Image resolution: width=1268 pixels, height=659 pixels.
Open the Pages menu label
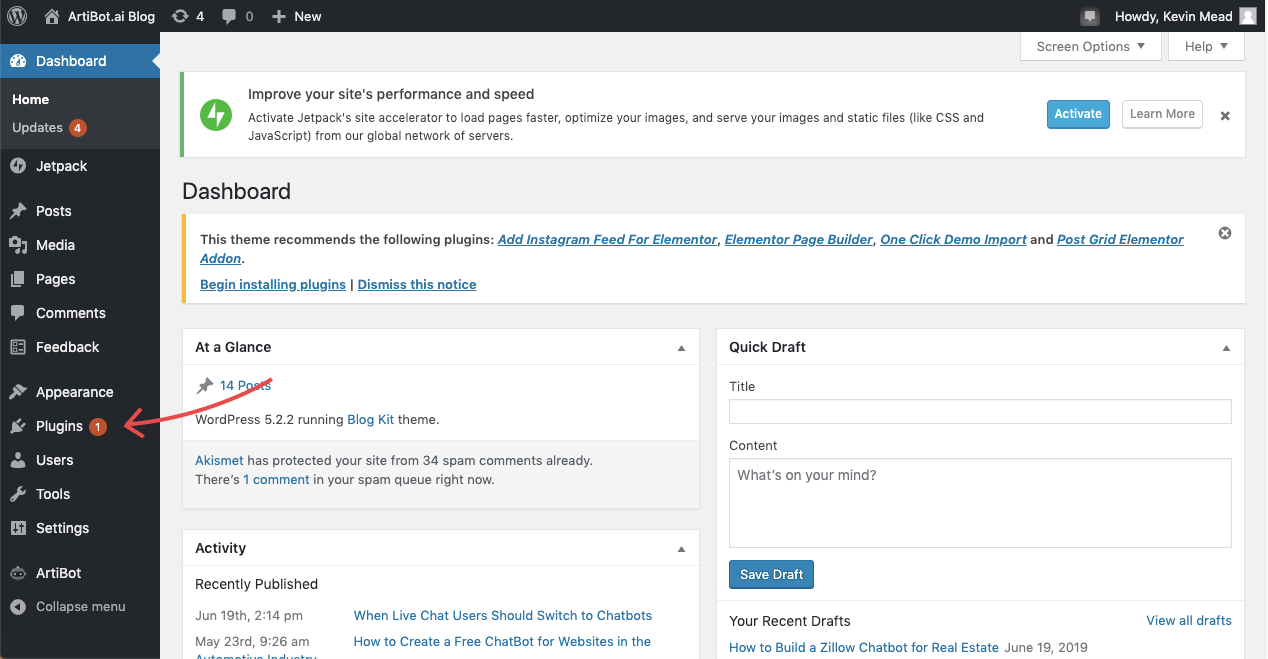(x=56, y=279)
